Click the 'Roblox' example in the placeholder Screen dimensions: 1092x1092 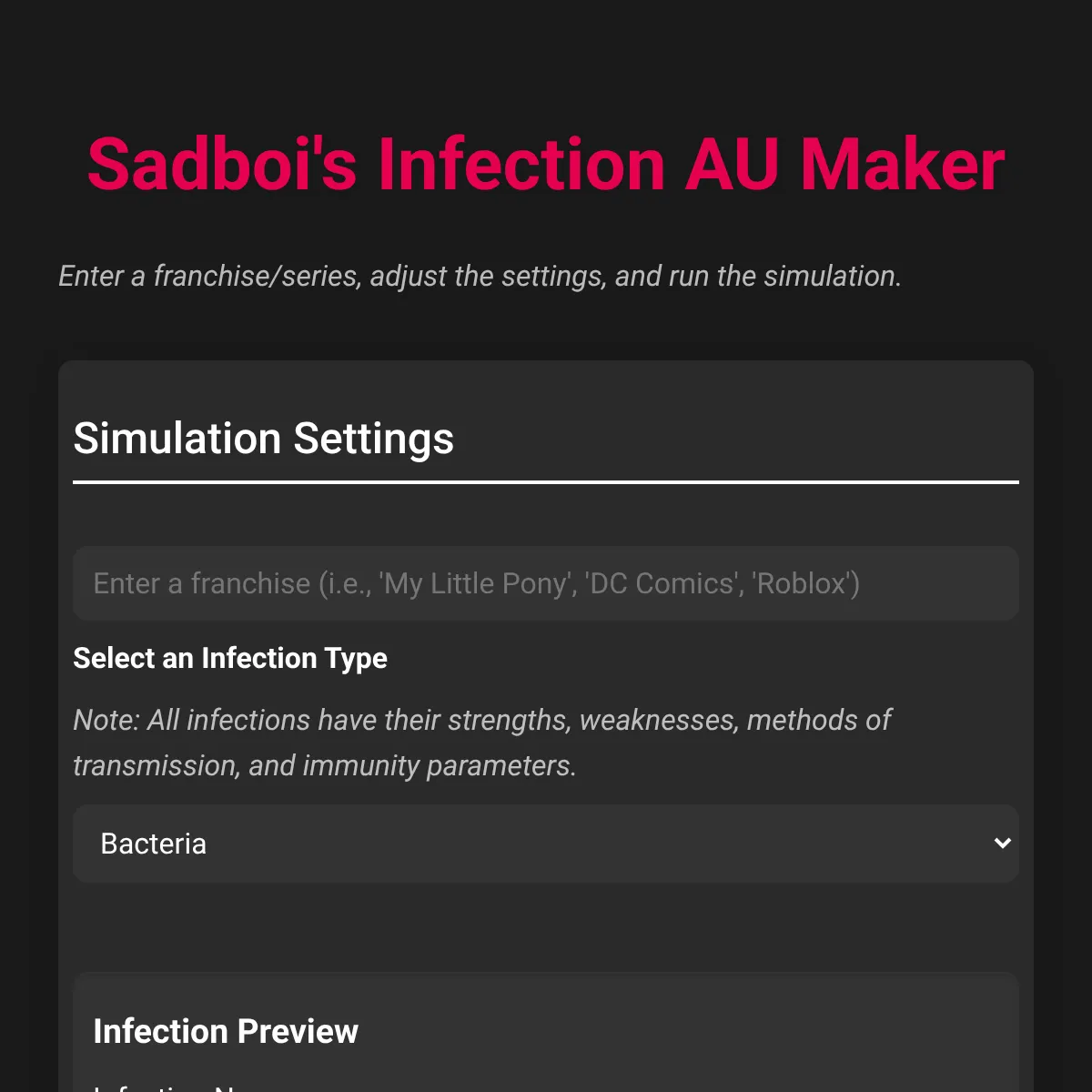[804, 583]
